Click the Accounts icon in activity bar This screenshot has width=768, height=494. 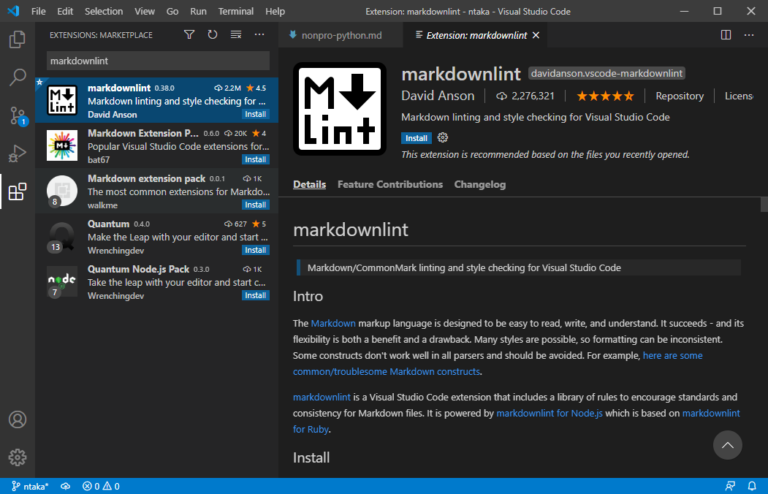pyautogui.click(x=17, y=420)
